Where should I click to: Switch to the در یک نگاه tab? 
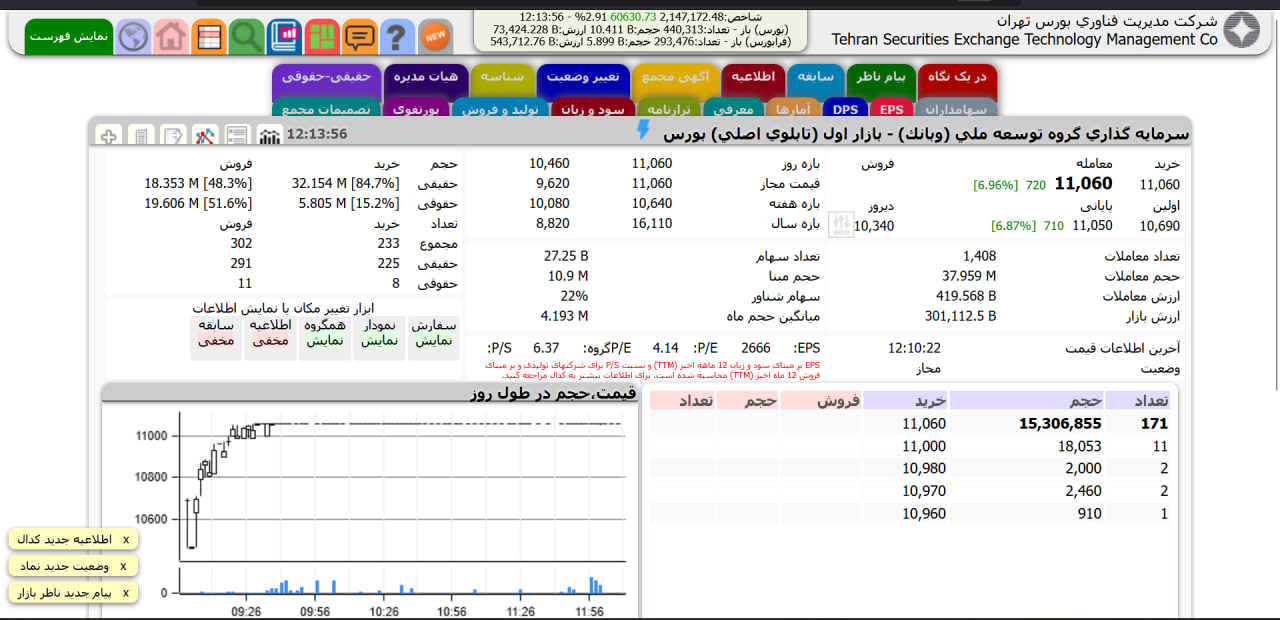pos(957,77)
